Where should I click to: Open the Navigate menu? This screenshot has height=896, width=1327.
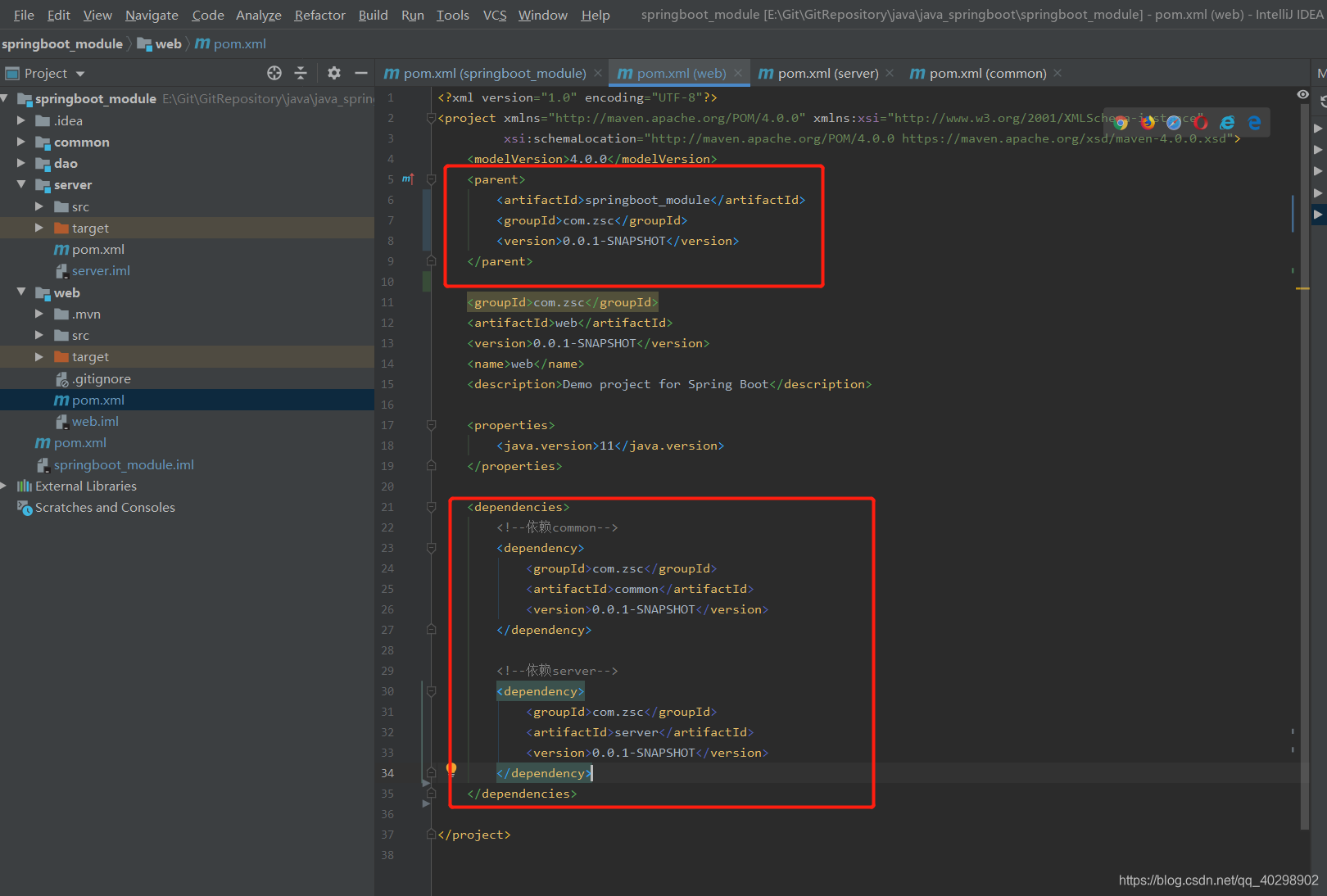tap(152, 15)
